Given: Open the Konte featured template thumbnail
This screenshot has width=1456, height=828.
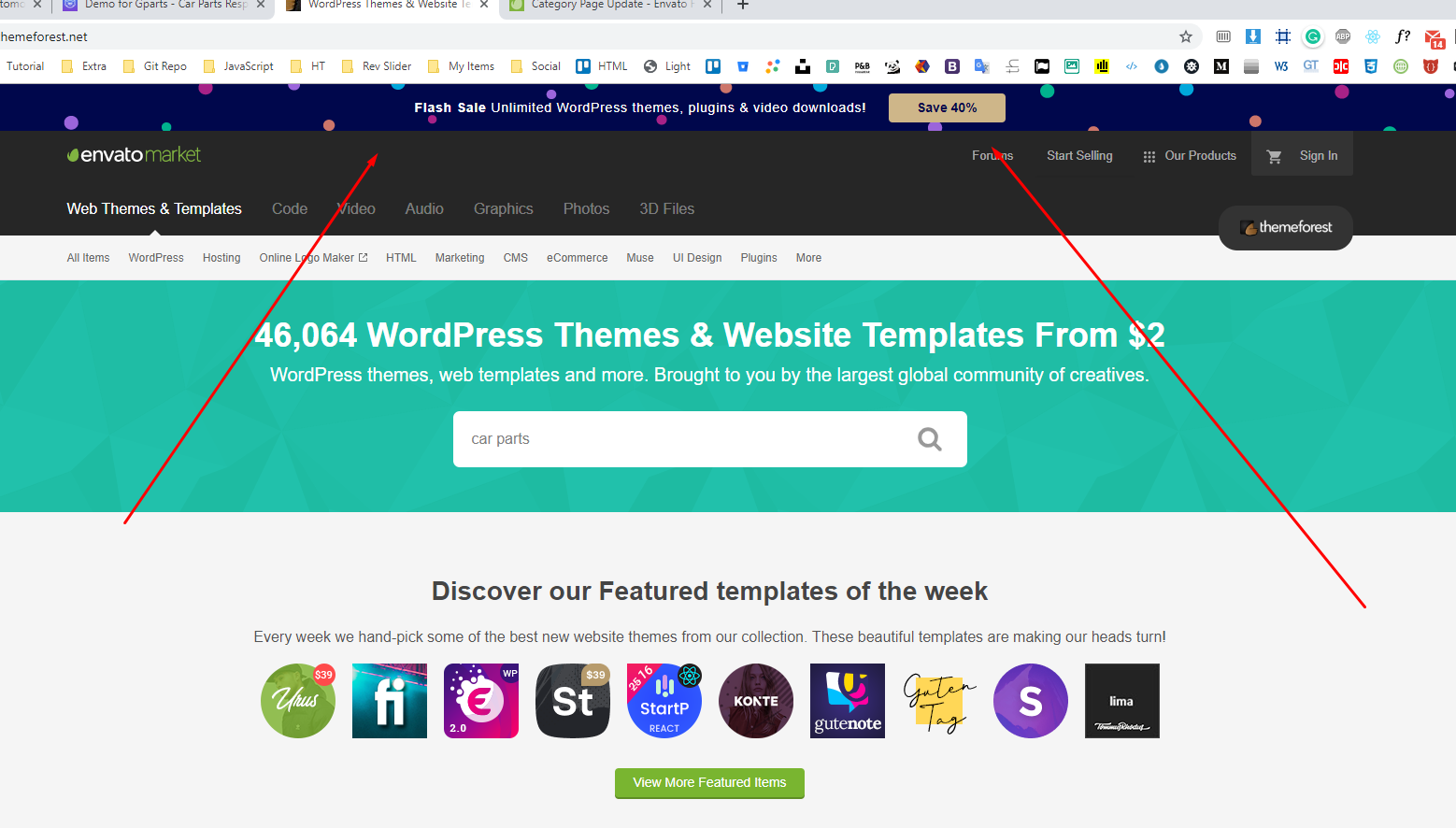Looking at the screenshot, I should click(756, 701).
